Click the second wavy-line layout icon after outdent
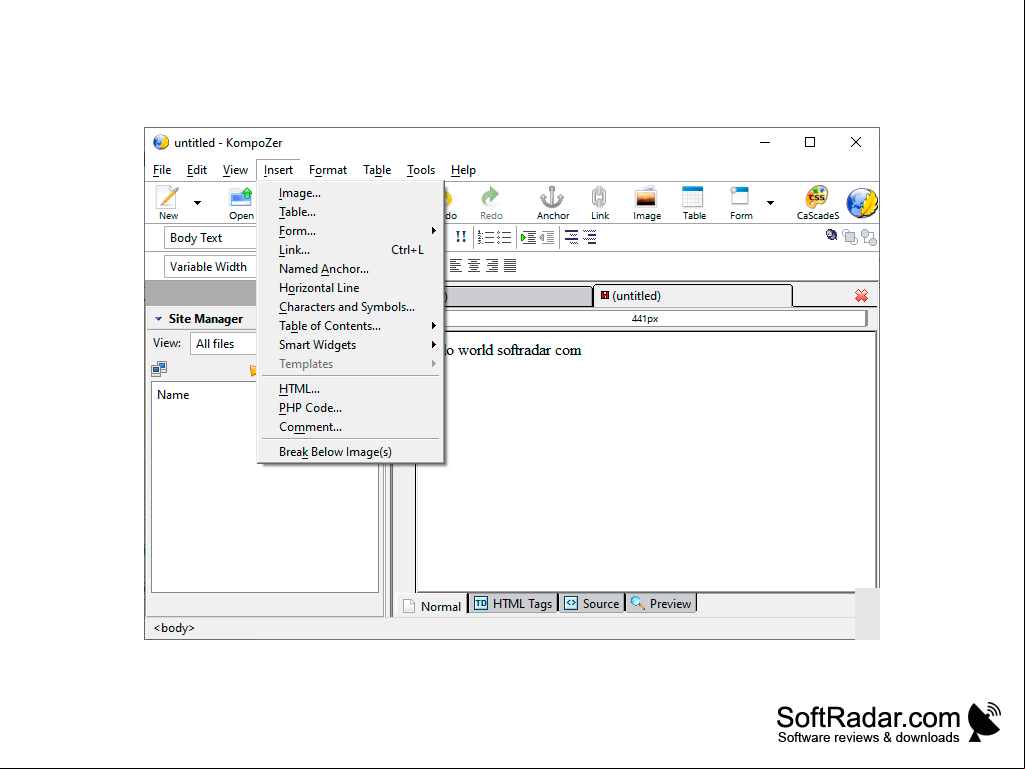Image resolution: width=1025 pixels, height=769 pixels. tap(589, 237)
